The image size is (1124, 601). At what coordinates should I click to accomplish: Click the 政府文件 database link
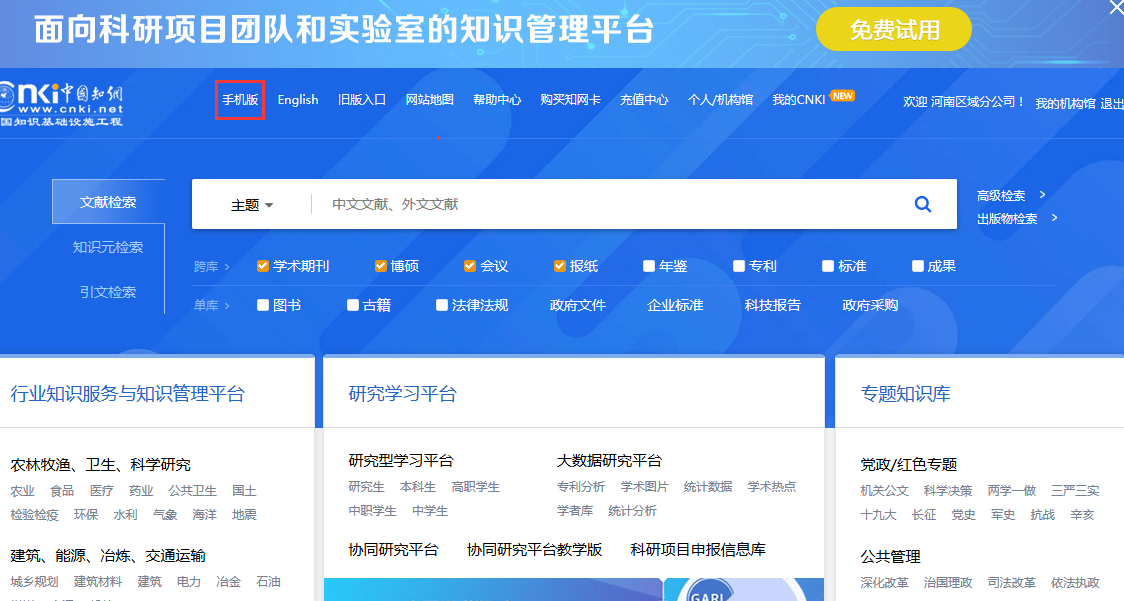tap(578, 305)
